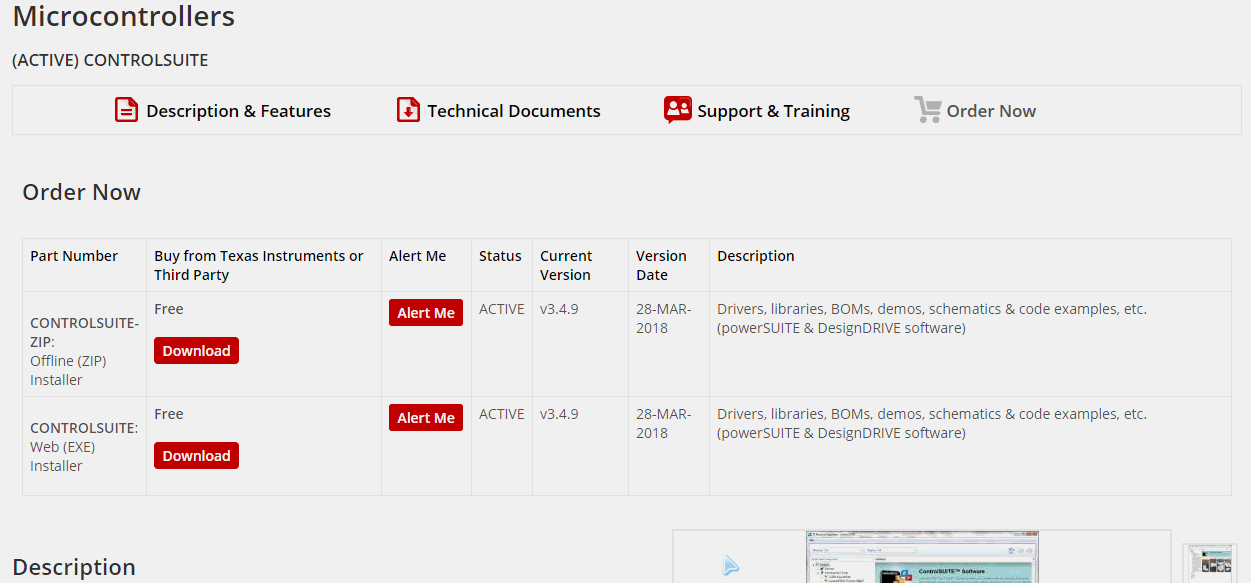The height and width of the screenshot is (583, 1251).
Task: Click the "Order Now" section heading
Action: 82,192
